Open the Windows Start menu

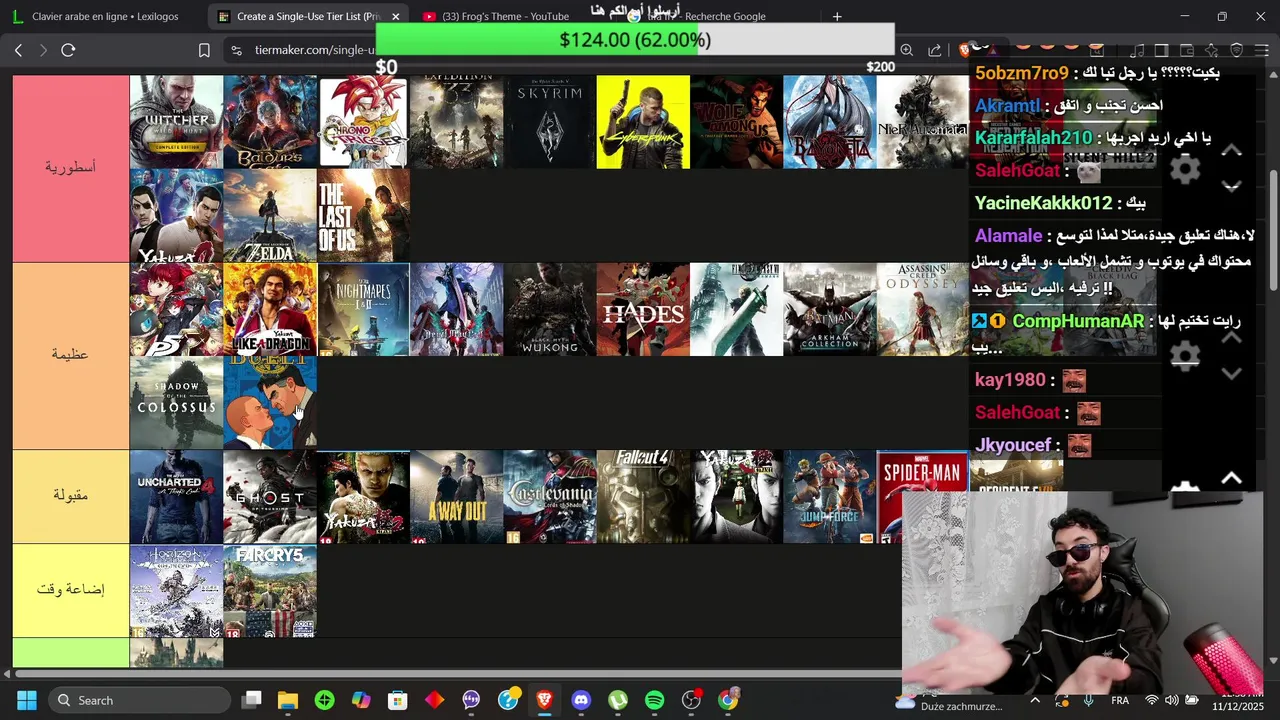(x=26, y=700)
